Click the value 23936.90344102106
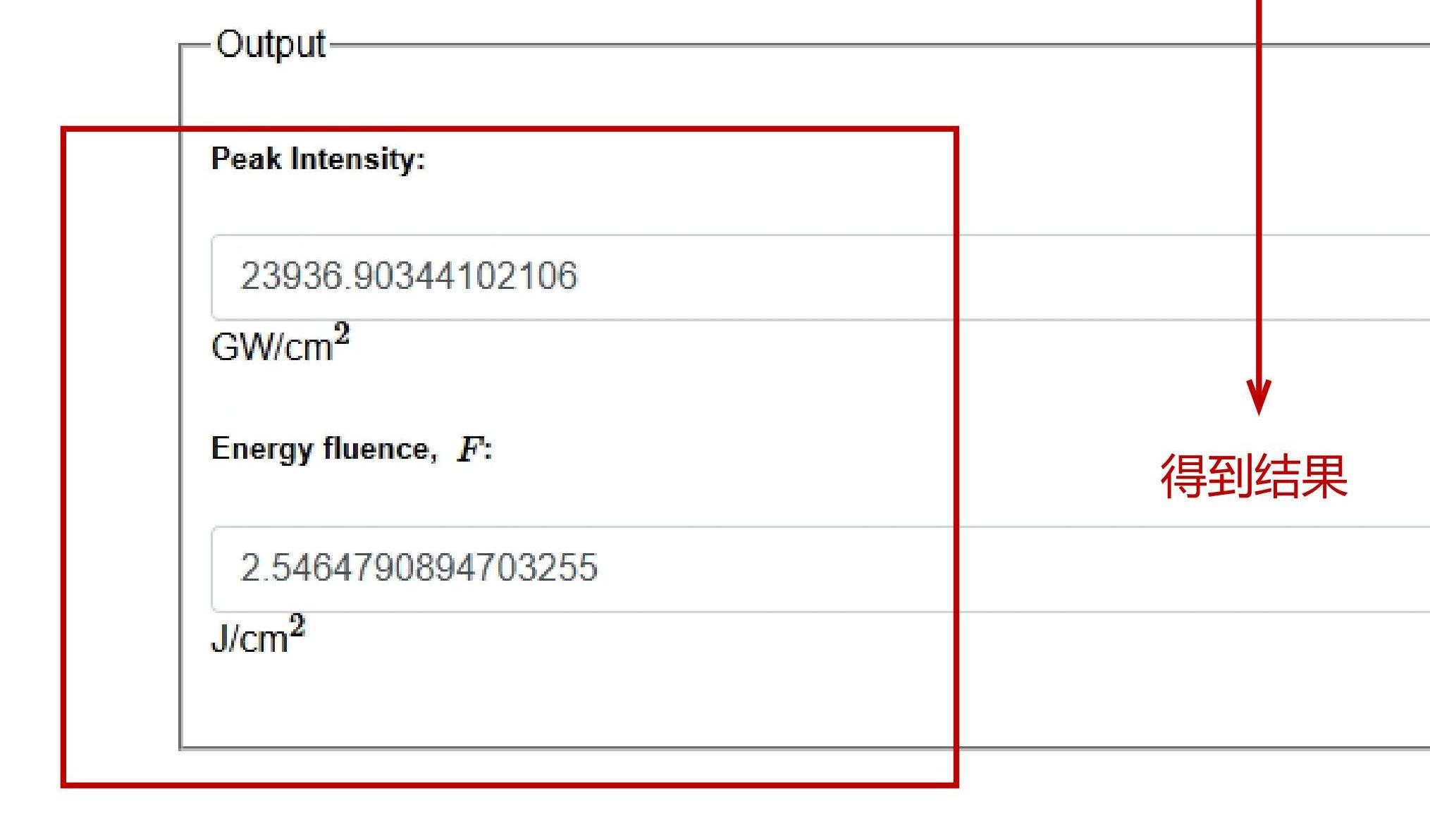Image resolution: width=1430 pixels, height=840 pixels. 409,276
